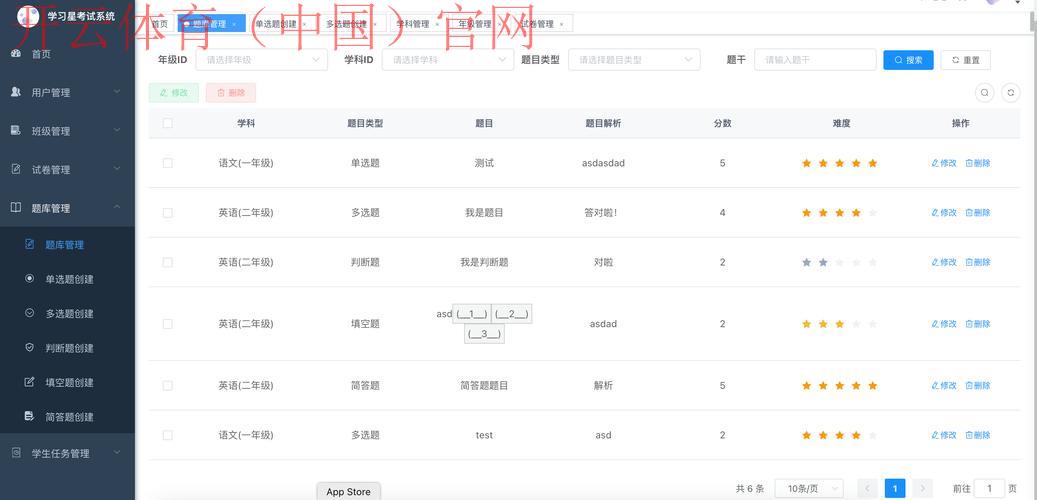Image resolution: width=1037 pixels, height=500 pixels.
Task: Go to previous page arrow in pagination
Action: [x=868, y=488]
